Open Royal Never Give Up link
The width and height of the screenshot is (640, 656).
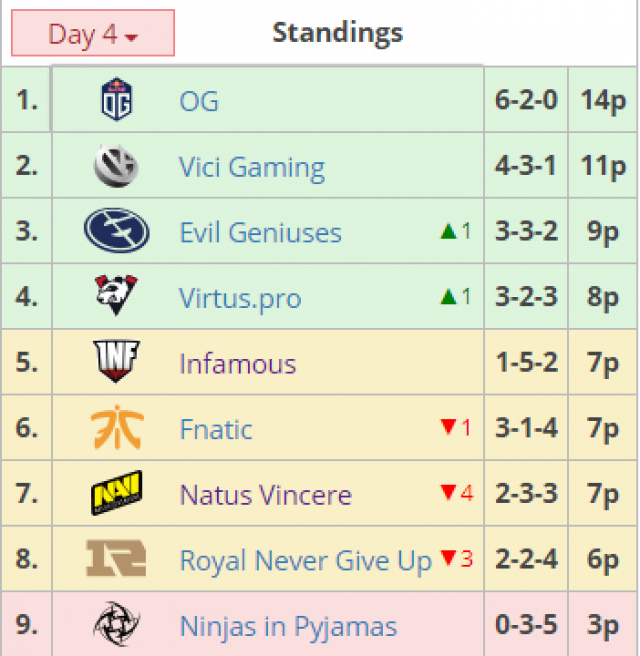pyautogui.click(x=305, y=561)
